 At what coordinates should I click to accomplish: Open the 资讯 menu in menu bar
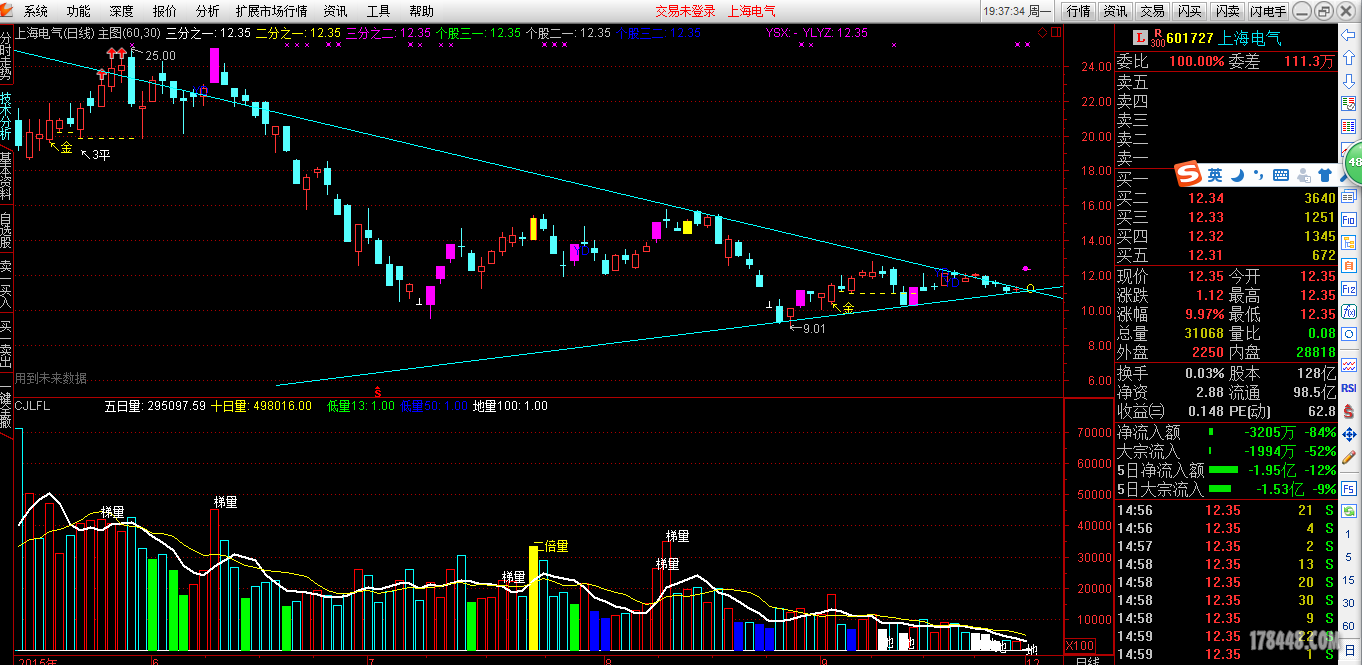coord(336,11)
